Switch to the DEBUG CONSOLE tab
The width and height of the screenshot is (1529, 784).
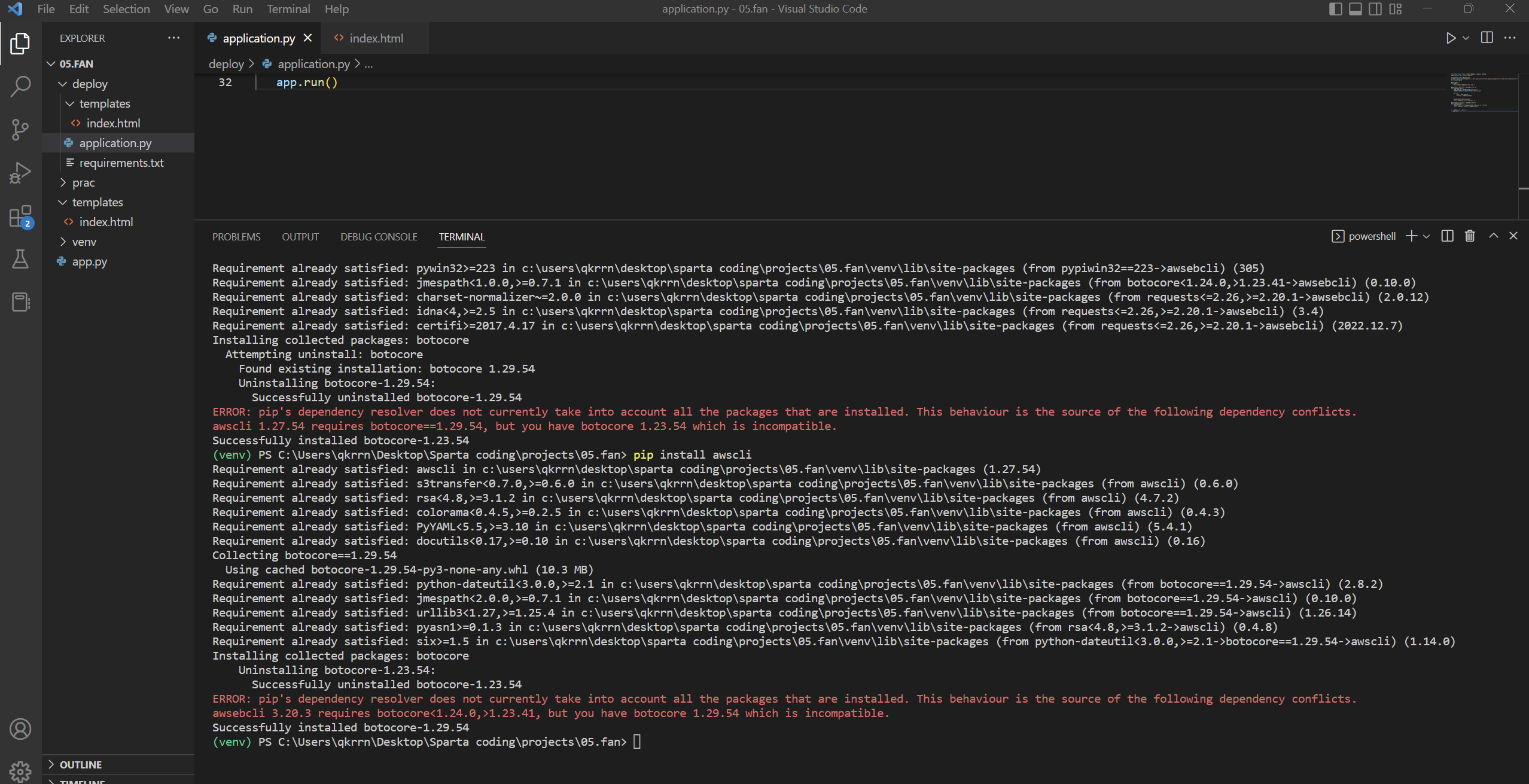tap(379, 237)
